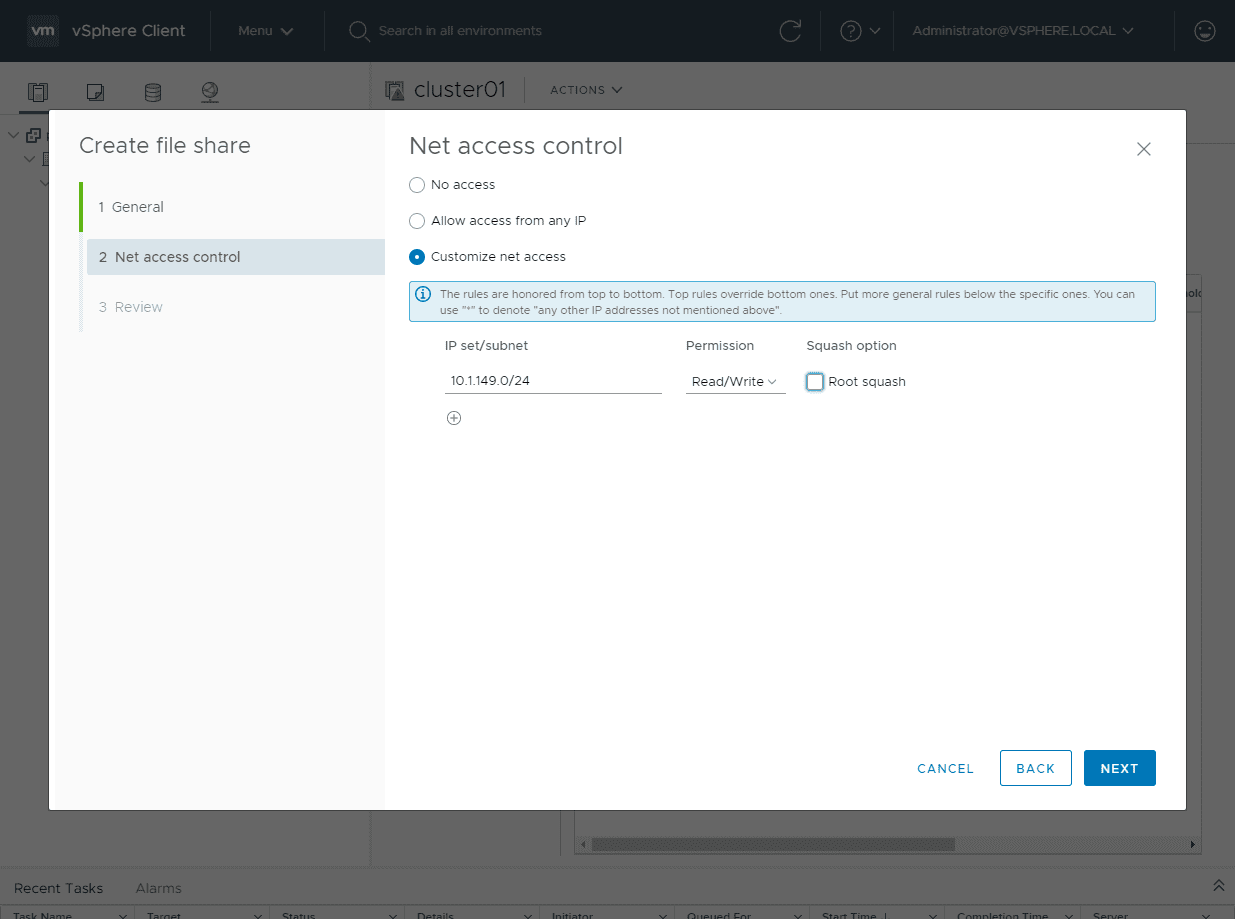Select the No access radio button
Viewport: 1235px width, 919px height.
(x=416, y=185)
